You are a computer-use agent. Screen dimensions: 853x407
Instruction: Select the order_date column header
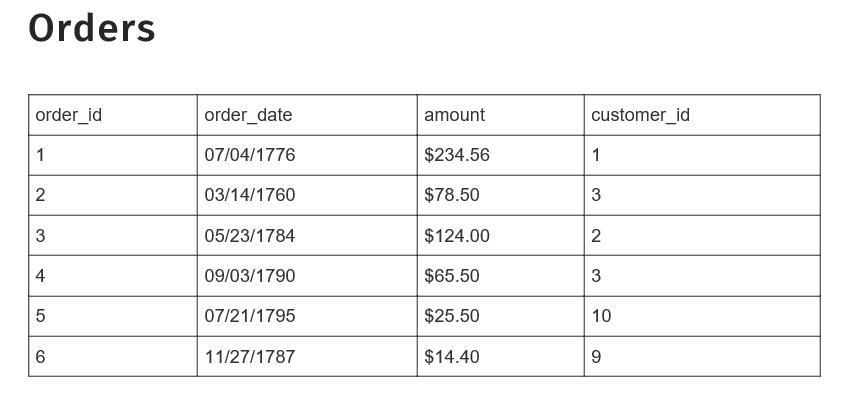click(x=248, y=115)
